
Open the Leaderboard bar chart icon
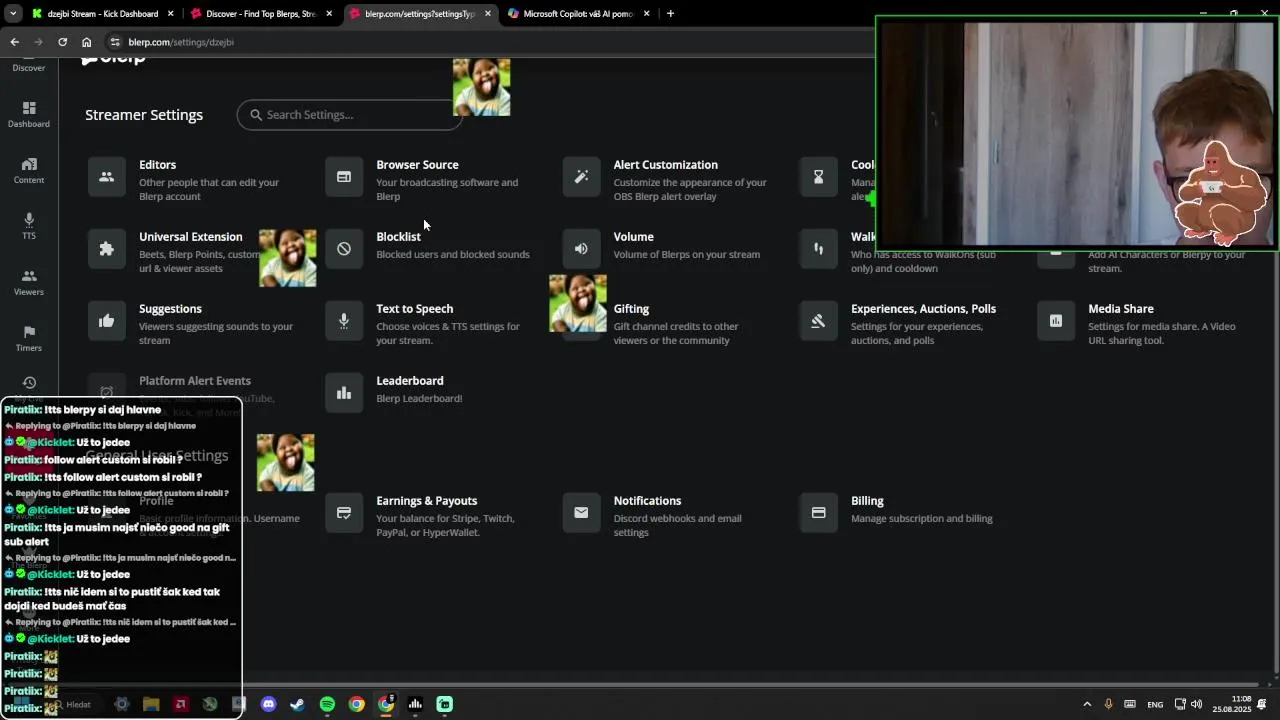point(344,393)
